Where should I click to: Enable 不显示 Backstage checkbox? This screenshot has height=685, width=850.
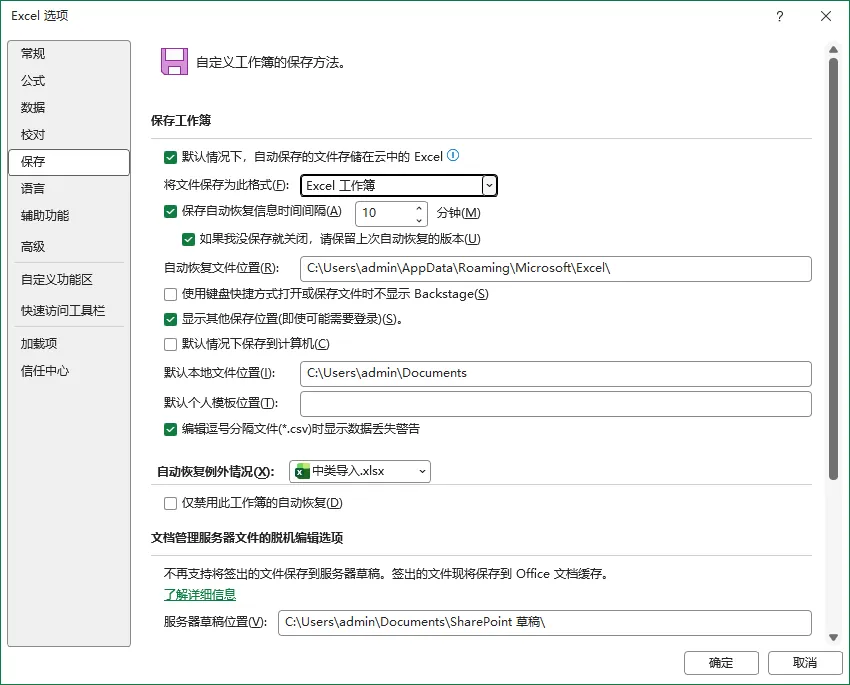[170, 294]
